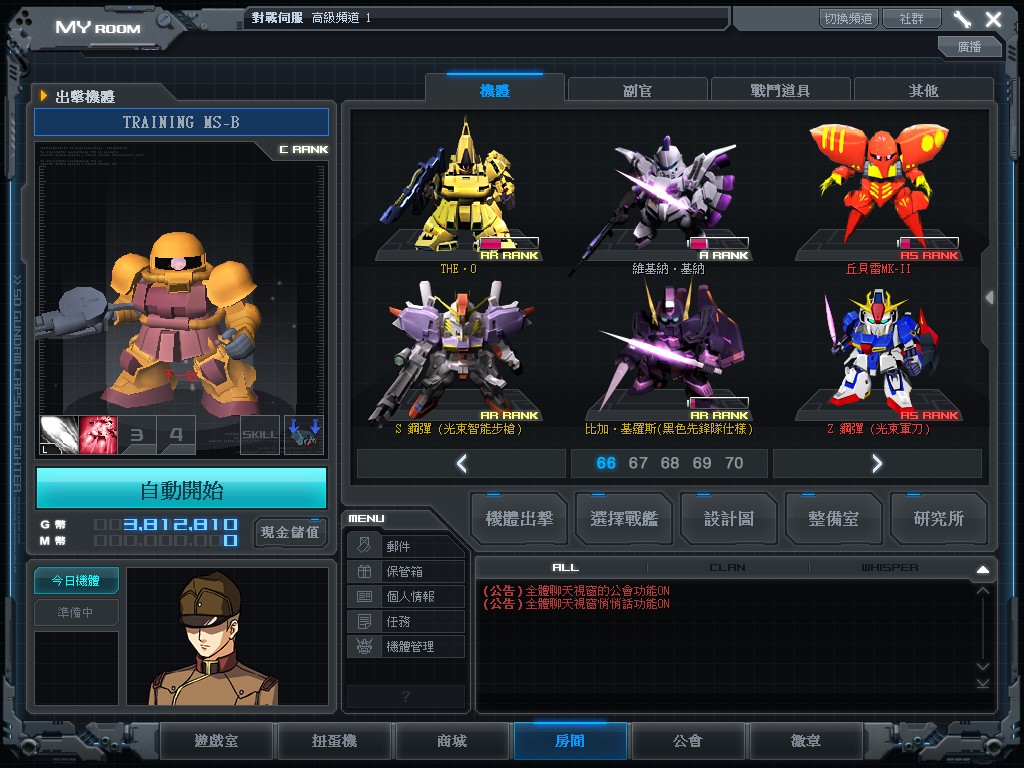Click the mail envelope icon beside 郵件
The width and height of the screenshot is (1024, 768).
tap(364, 545)
